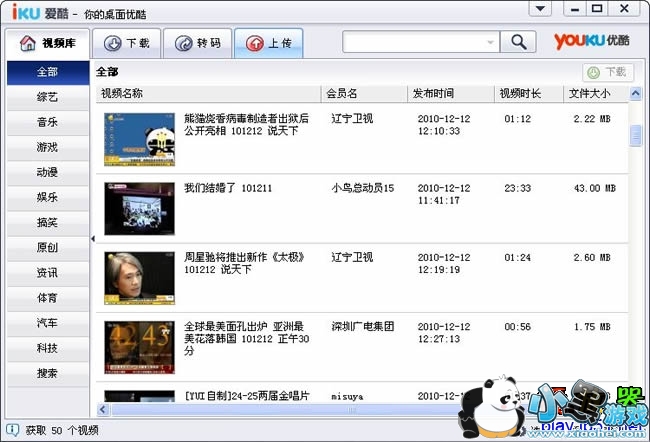The image size is (650, 442).
Task: Open the title bar dropdown menu arrow
Action: click(541, 8)
